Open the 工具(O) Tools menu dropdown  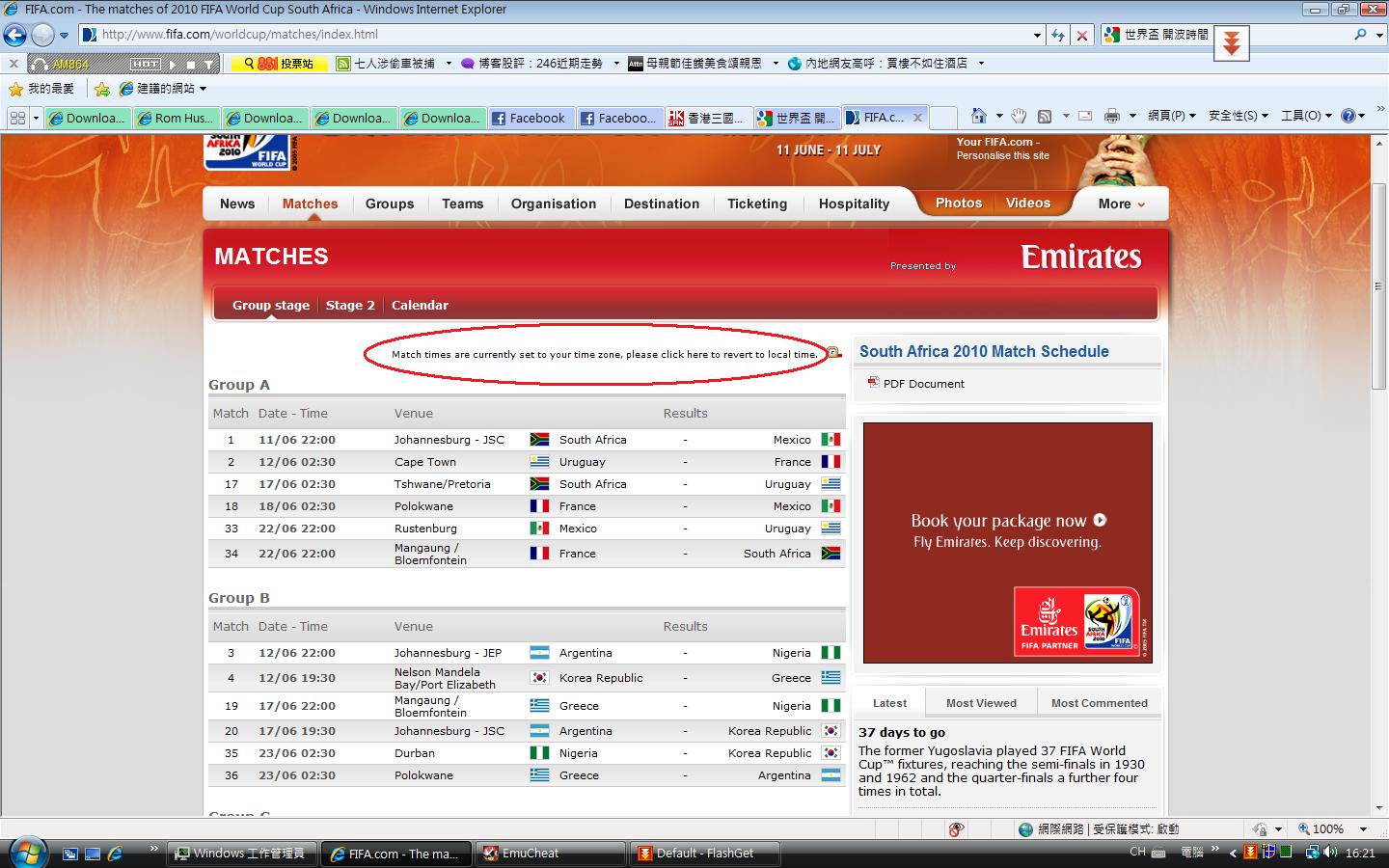click(1306, 116)
